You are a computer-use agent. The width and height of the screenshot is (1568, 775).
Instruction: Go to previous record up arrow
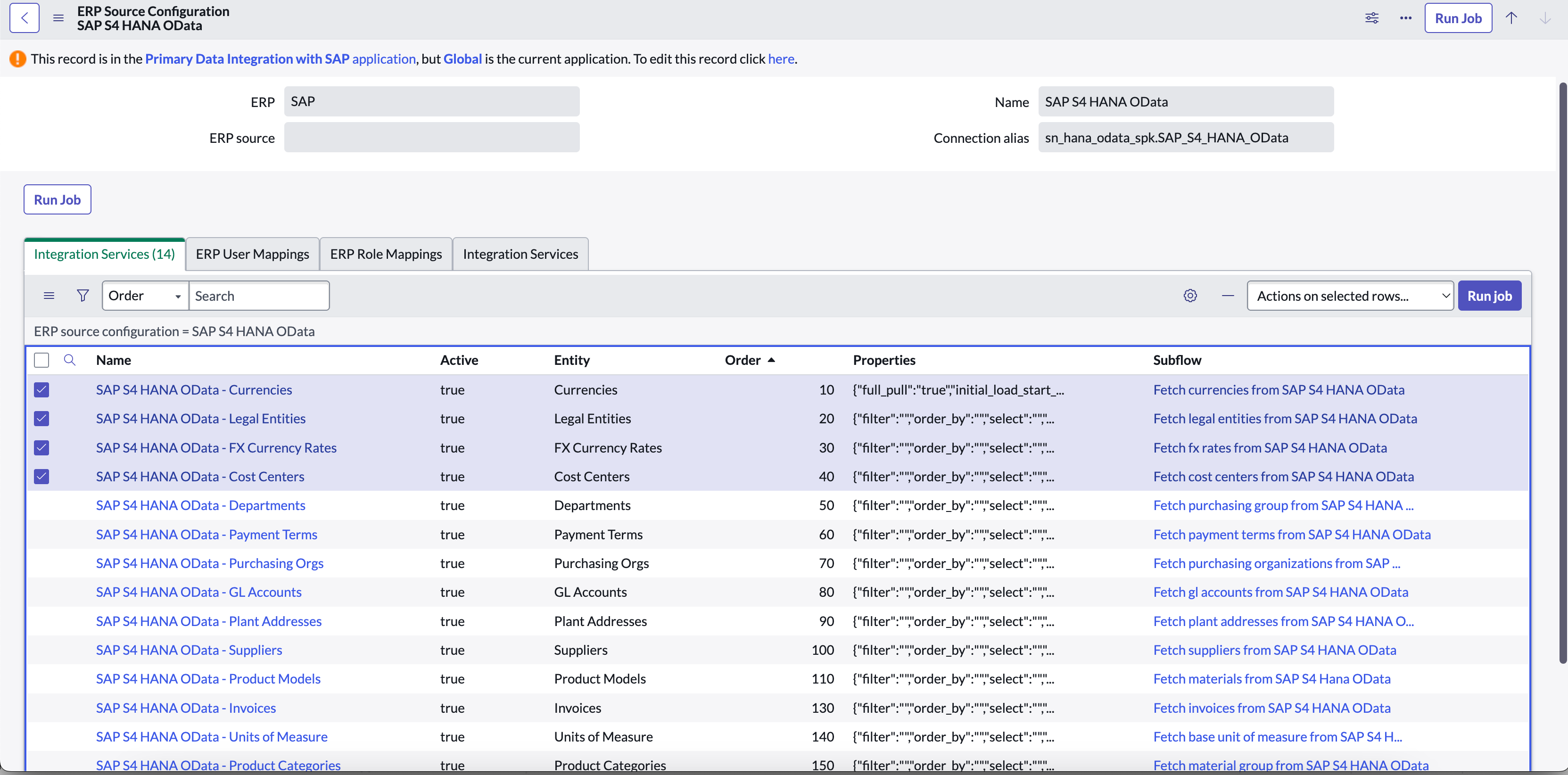[x=1511, y=18]
